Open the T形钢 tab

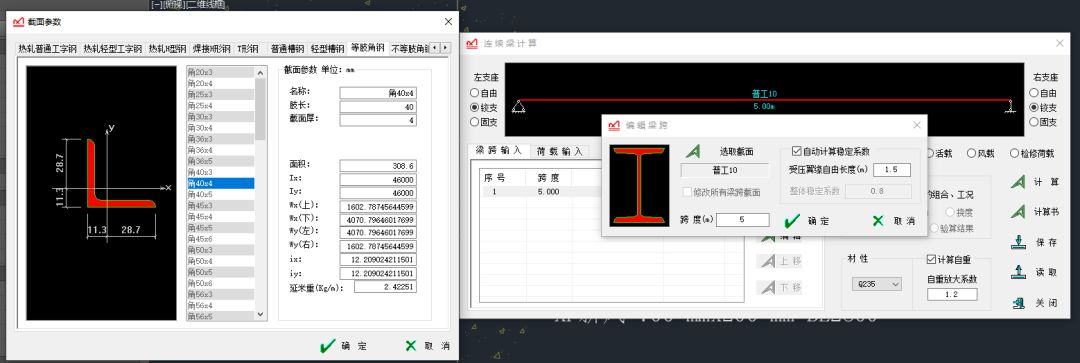click(x=248, y=49)
